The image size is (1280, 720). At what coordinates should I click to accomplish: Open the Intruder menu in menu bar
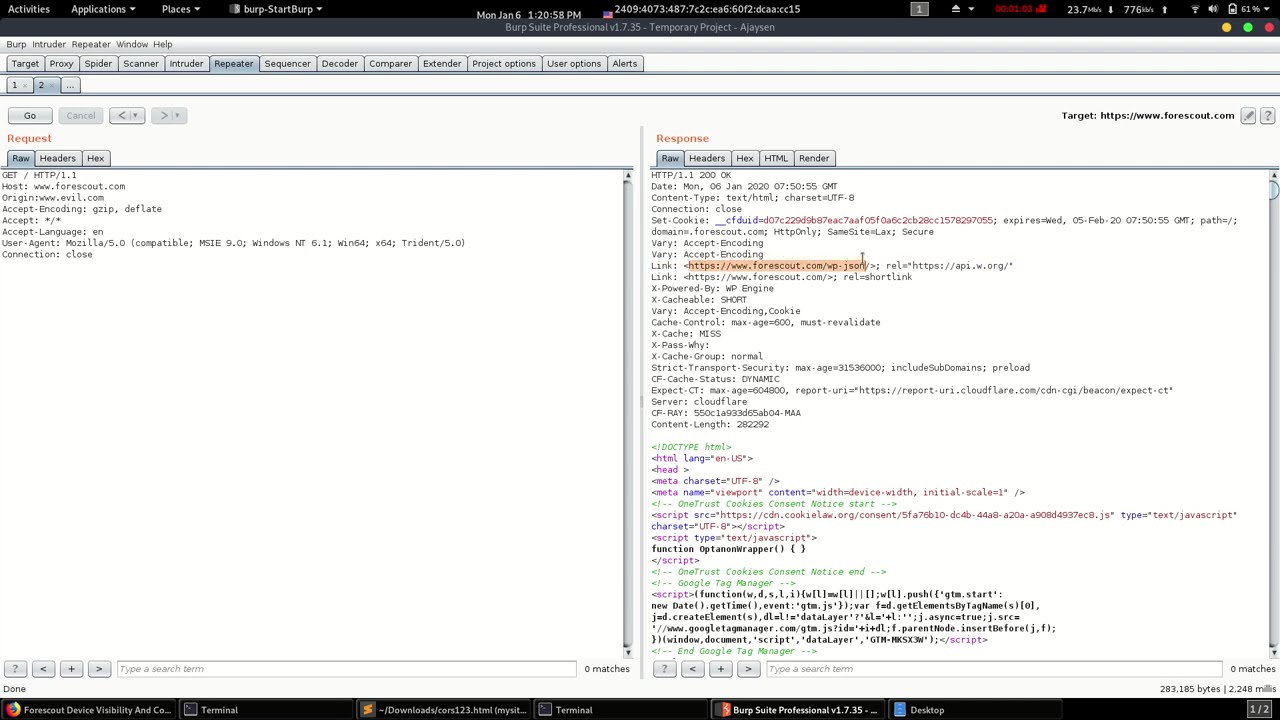click(x=48, y=44)
